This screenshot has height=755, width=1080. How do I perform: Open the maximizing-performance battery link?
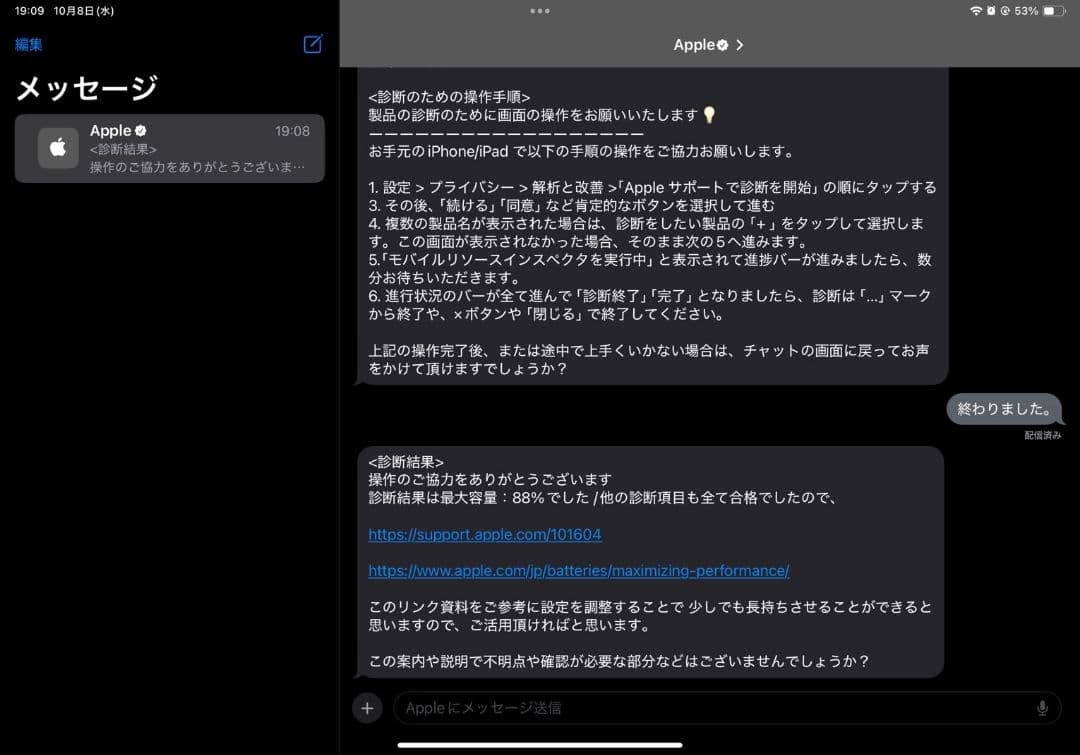pos(578,570)
